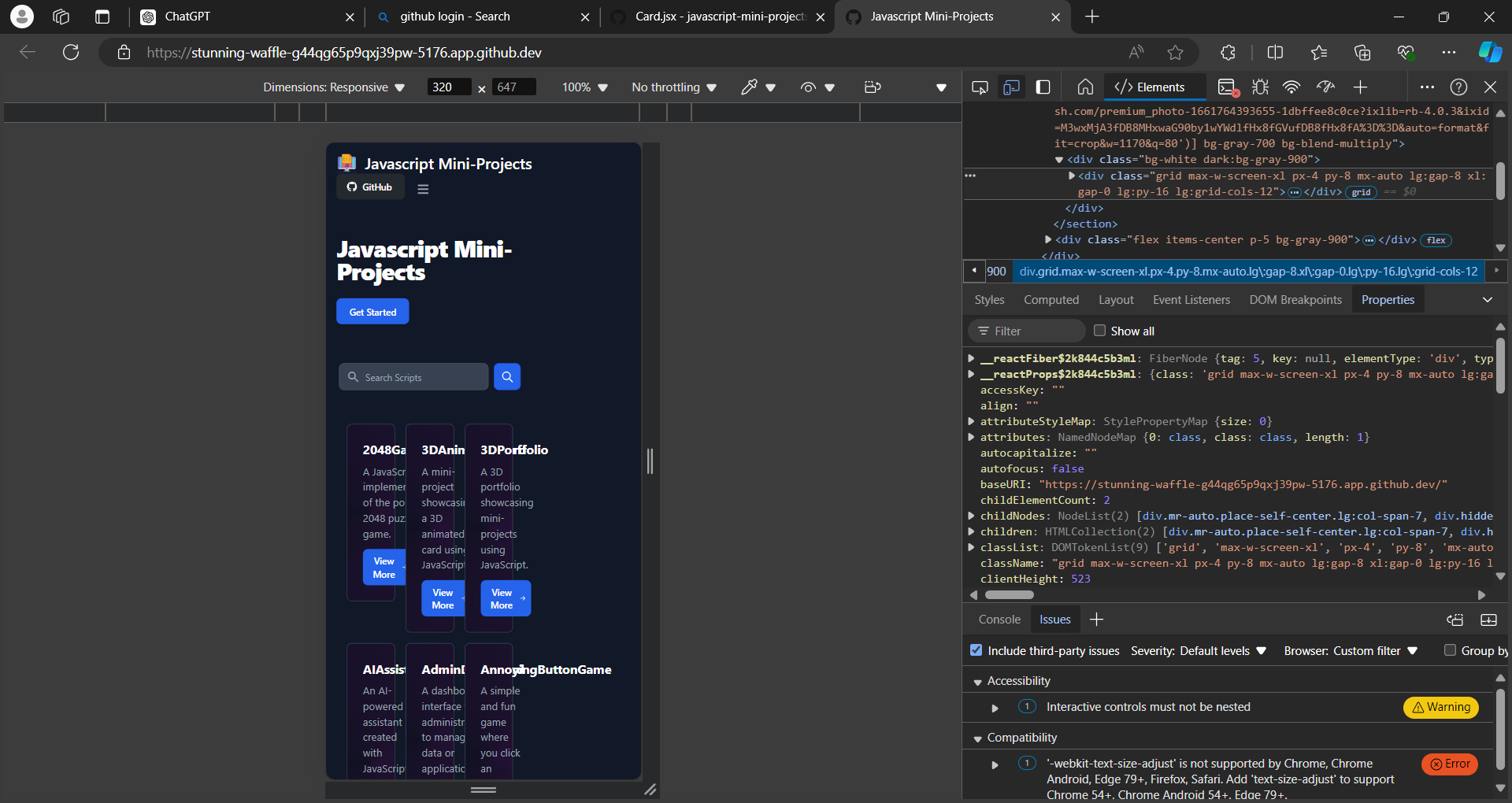Expand the attributeStyleMap property
1512x803 pixels.
pos(972,421)
